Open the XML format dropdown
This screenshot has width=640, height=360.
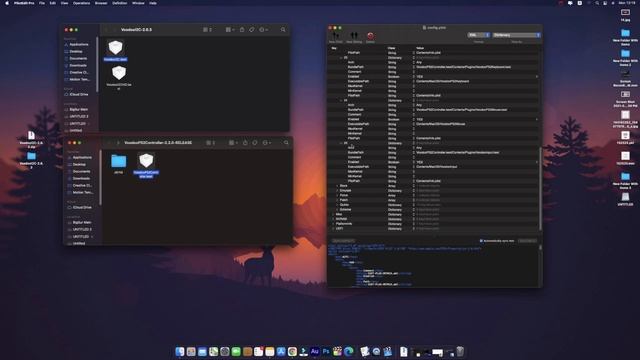(478, 35)
